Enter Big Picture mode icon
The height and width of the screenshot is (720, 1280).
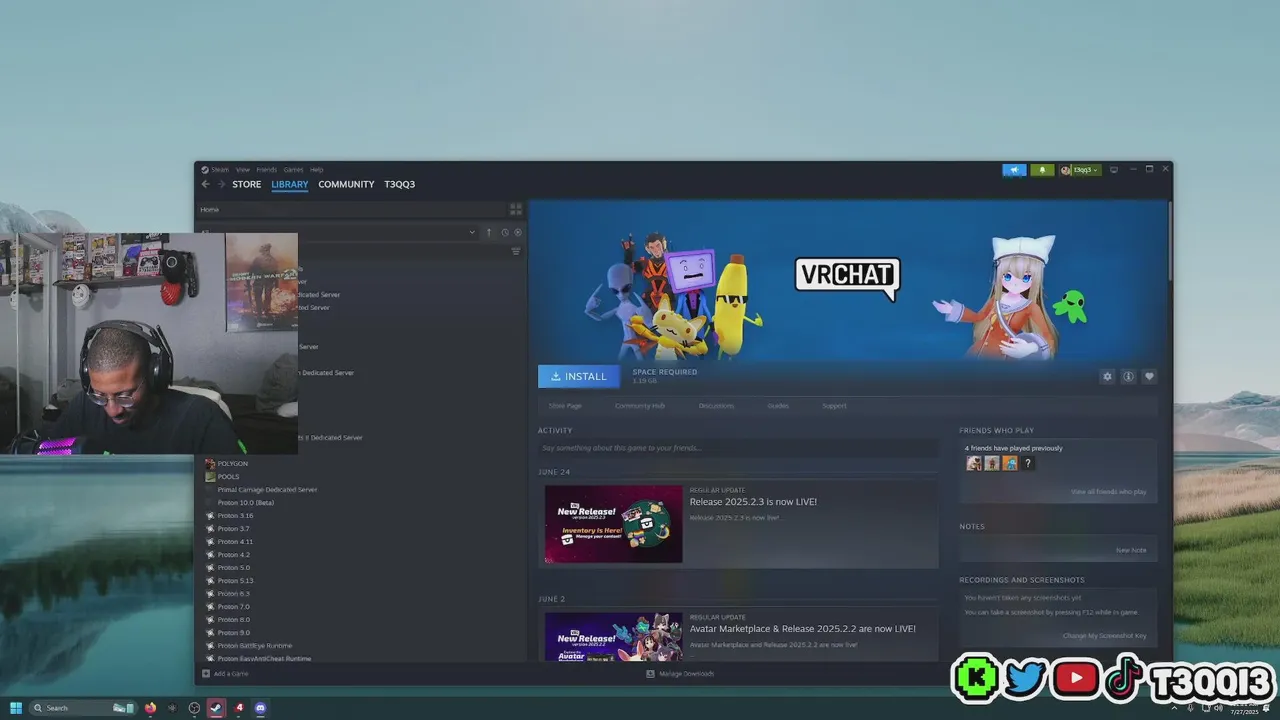point(1114,170)
